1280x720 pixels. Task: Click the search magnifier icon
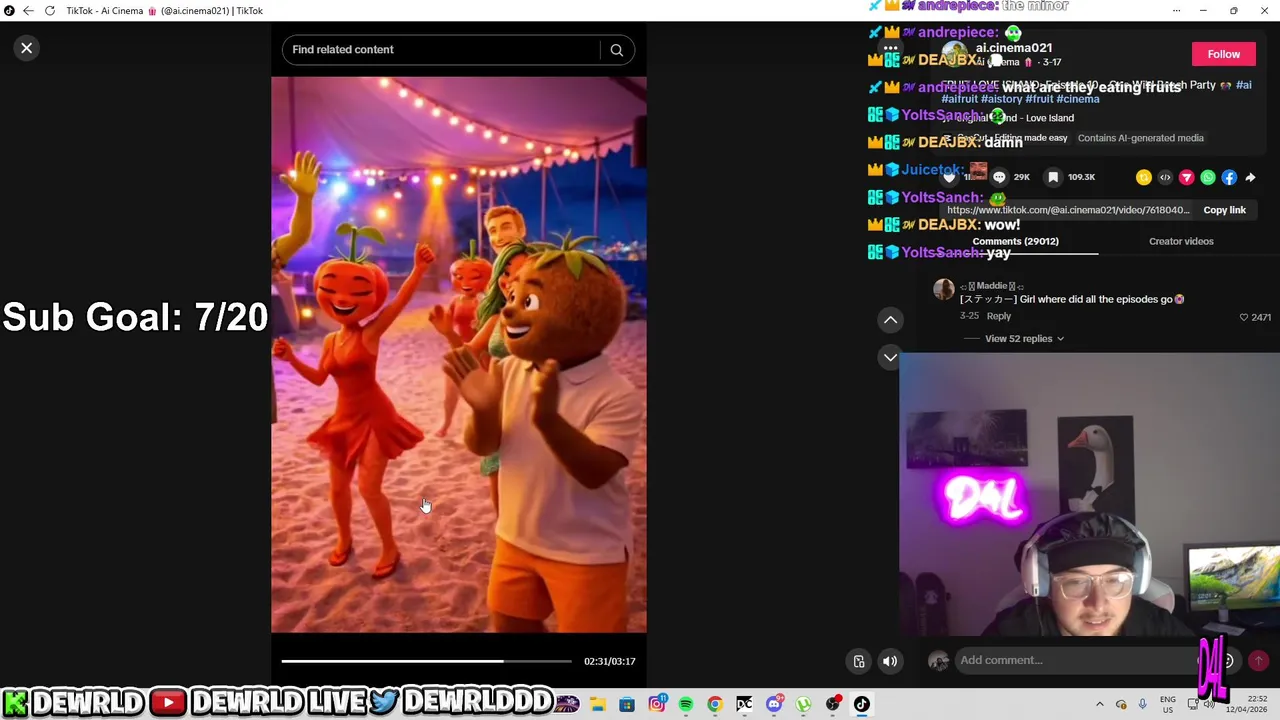[x=617, y=50]
